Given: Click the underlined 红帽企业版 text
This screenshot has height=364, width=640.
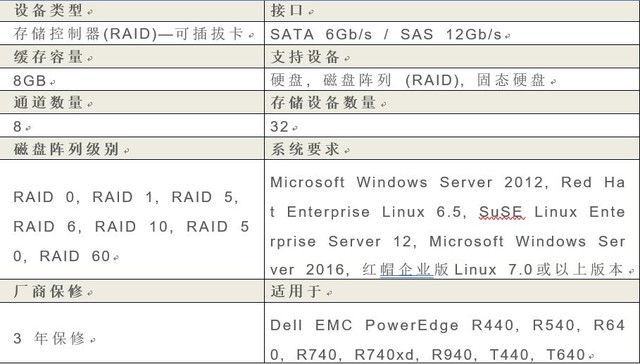Looking at the screenshot, I should [x=405, y=270].
